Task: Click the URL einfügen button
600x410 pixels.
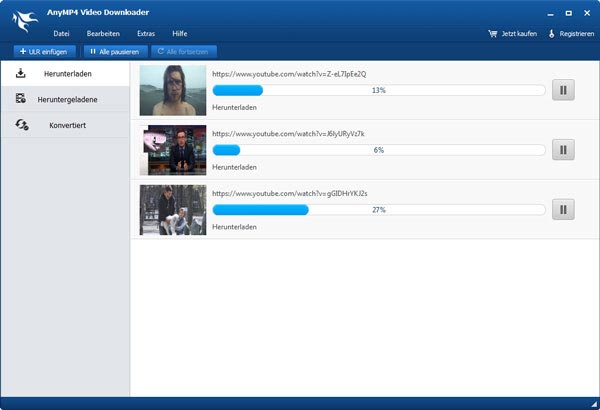Action: tap(44, 52)
